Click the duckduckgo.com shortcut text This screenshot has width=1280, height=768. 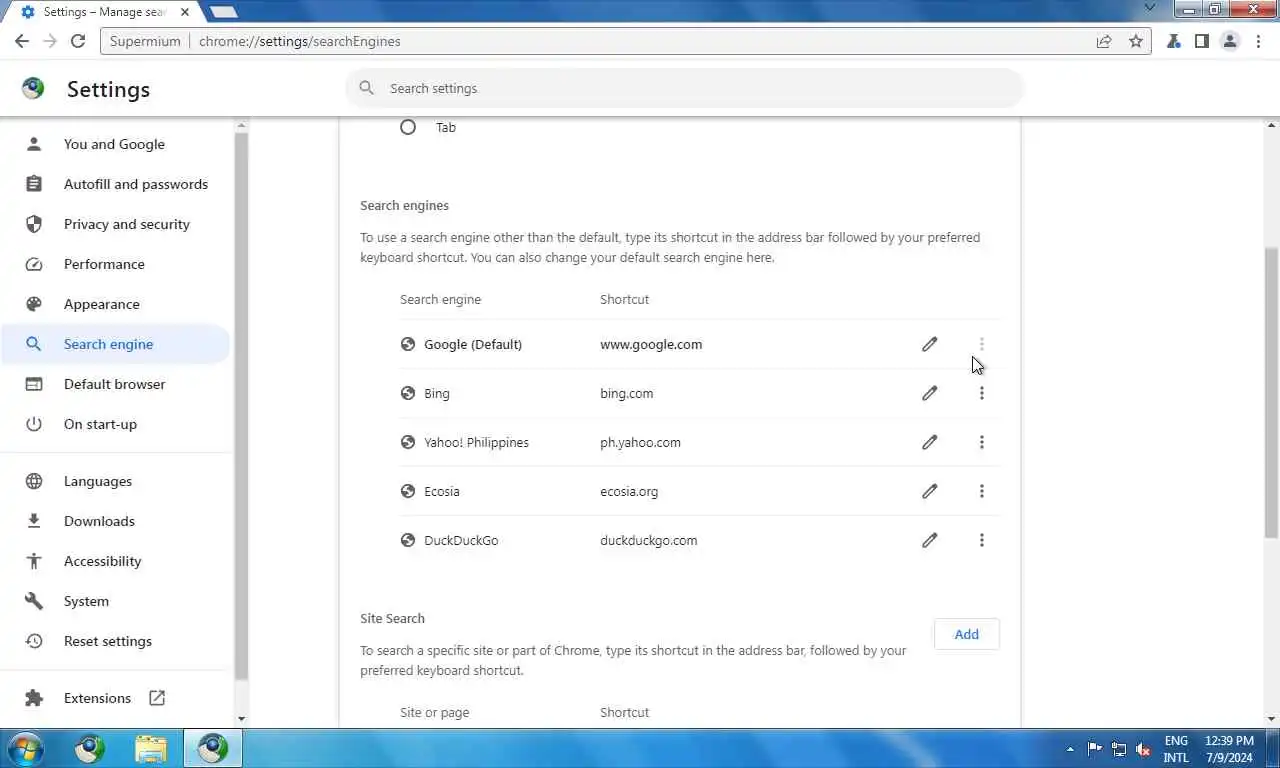[649, 540]
